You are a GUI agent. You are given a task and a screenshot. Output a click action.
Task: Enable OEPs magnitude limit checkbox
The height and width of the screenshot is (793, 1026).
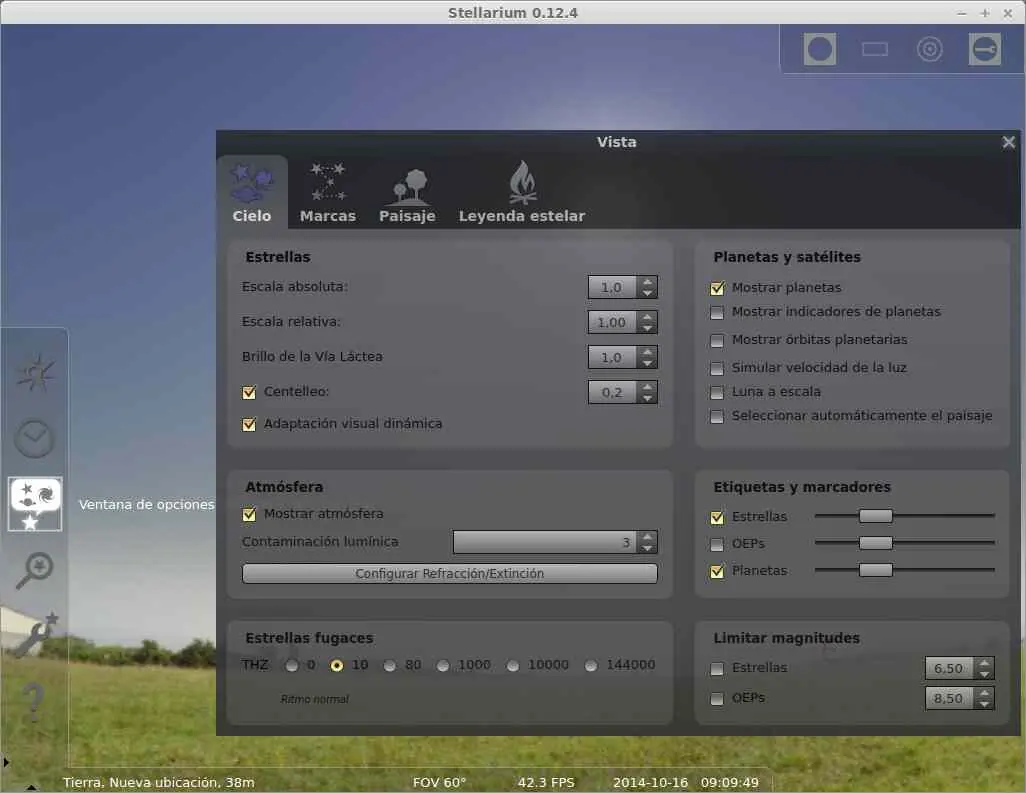[718, 699]
